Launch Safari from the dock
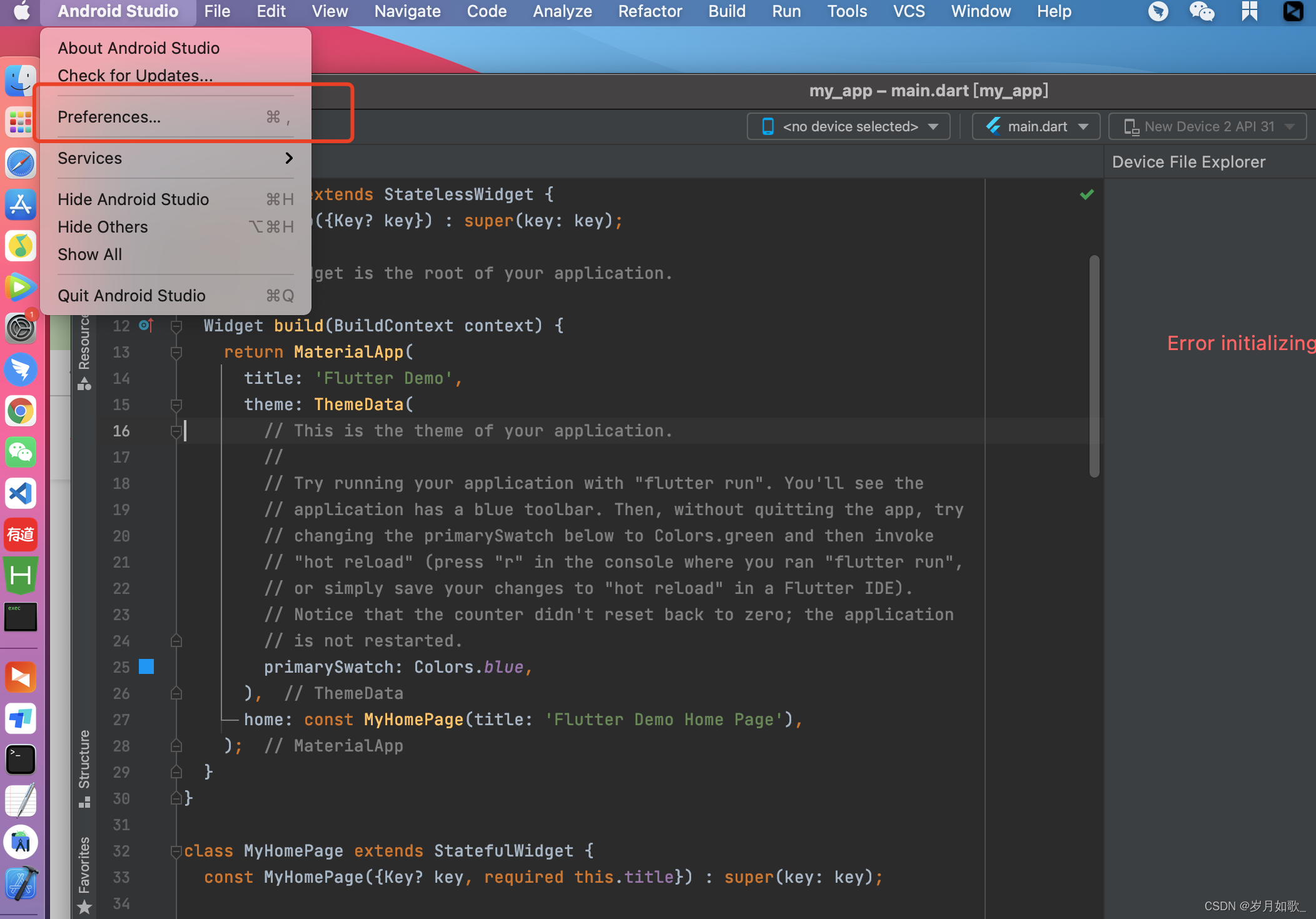Screen dimensions: 1316x919 (21, 164)
